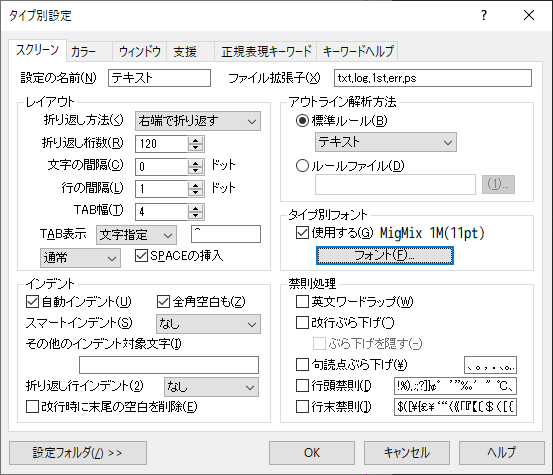The width and height of the screenshot is (553, 475).
Task: Click the rule file path field
Action: click(x=395, y=184)
